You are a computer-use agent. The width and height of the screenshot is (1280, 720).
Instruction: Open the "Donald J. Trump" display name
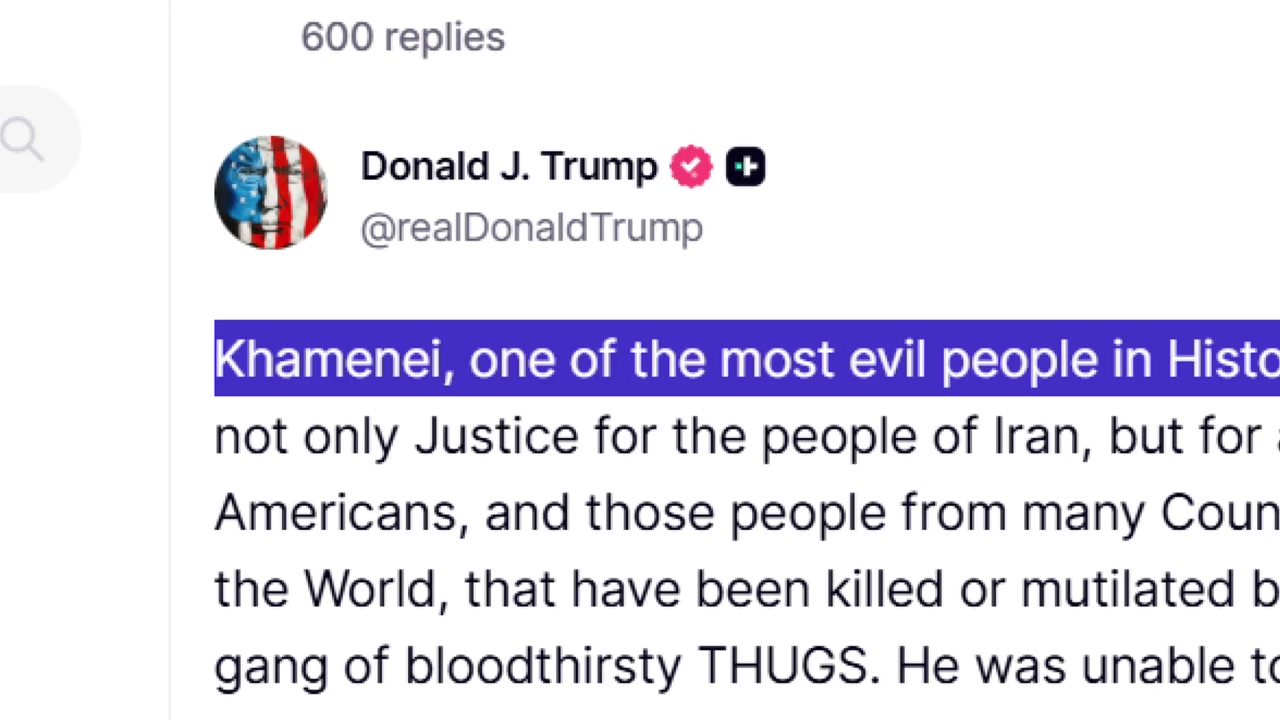(509, 167)
